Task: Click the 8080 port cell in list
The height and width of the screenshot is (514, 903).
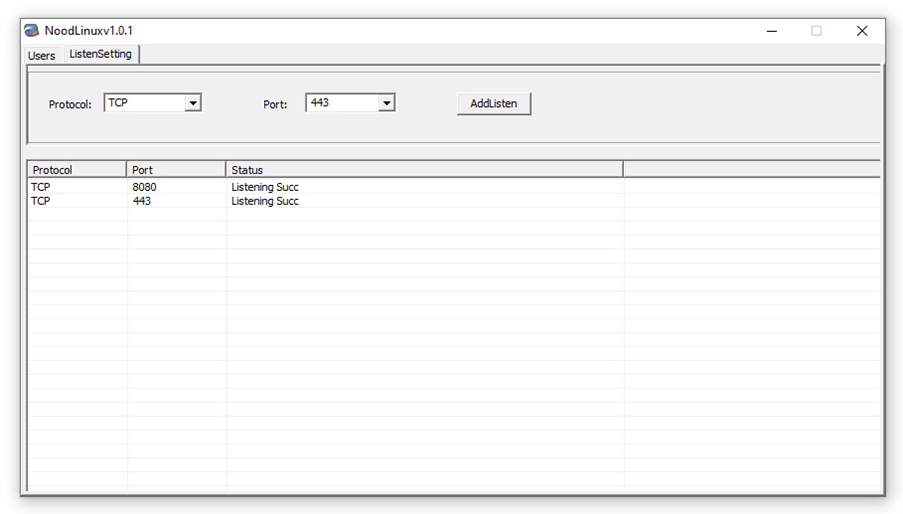Action: click(145, 187)
